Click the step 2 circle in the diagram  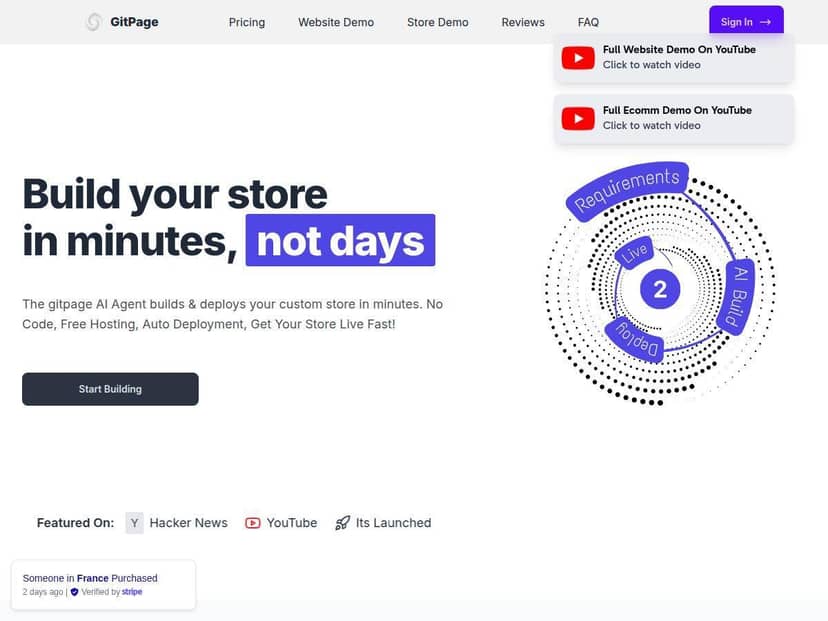(661, 288)
